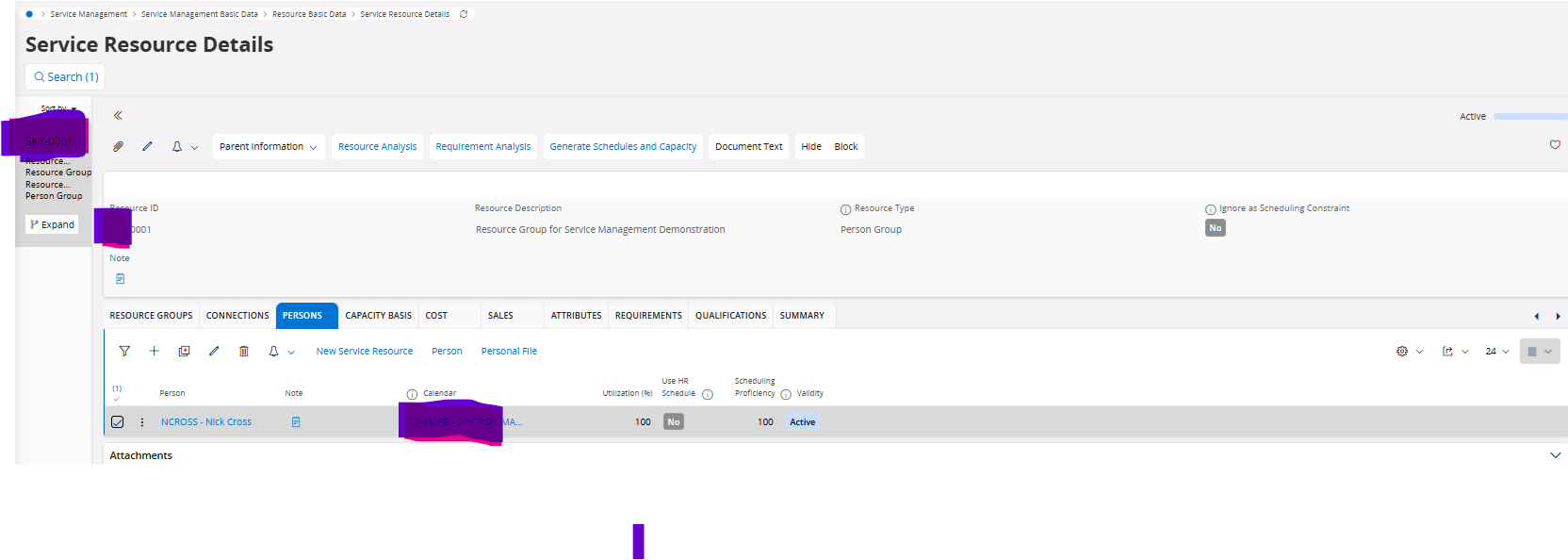
Task: Open the Capacity Basis tab
Action: point(379,316)
